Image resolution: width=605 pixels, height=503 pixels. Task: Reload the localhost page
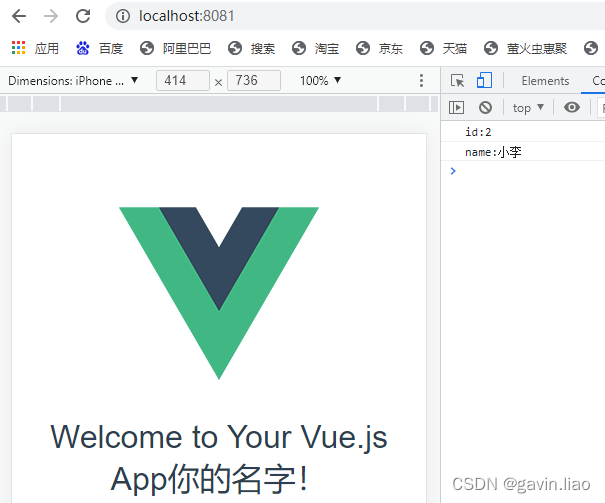(x=83, y=16)
